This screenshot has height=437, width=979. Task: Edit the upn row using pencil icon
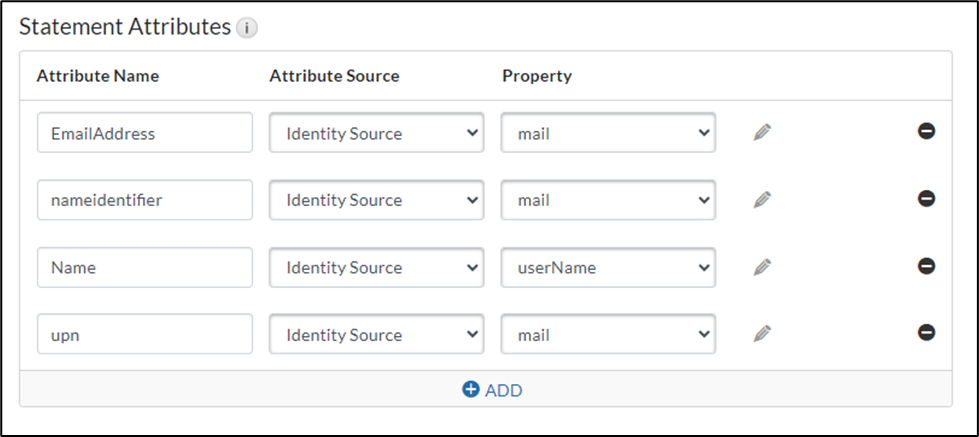coord(762,334)
